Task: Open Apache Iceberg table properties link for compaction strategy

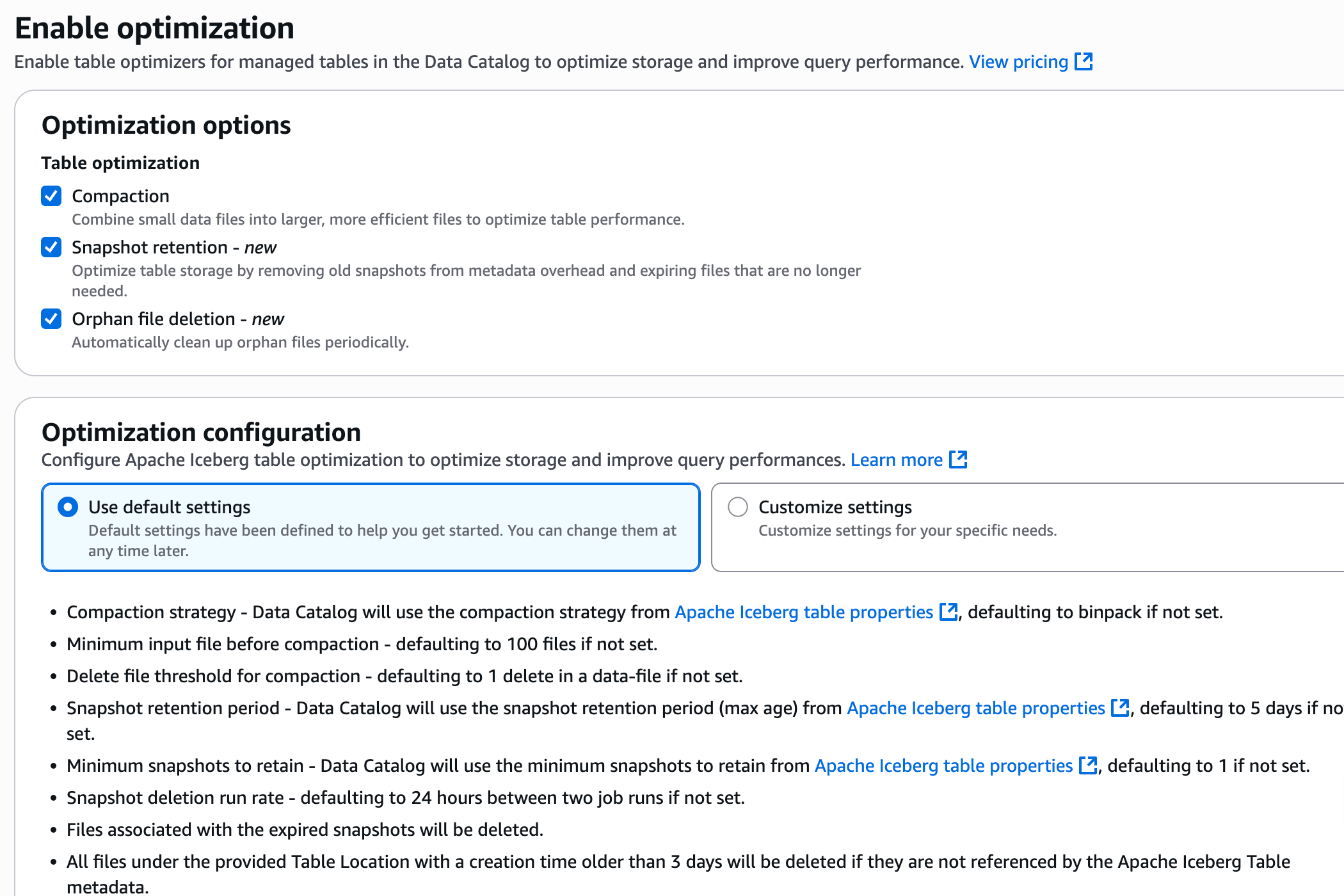Action: [x=804, y=612]
